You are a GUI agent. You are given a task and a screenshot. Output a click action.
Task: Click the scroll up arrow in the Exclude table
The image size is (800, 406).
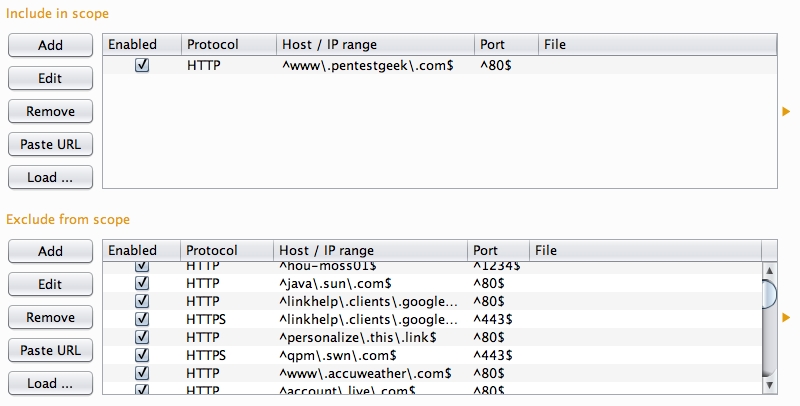point(769,270)
